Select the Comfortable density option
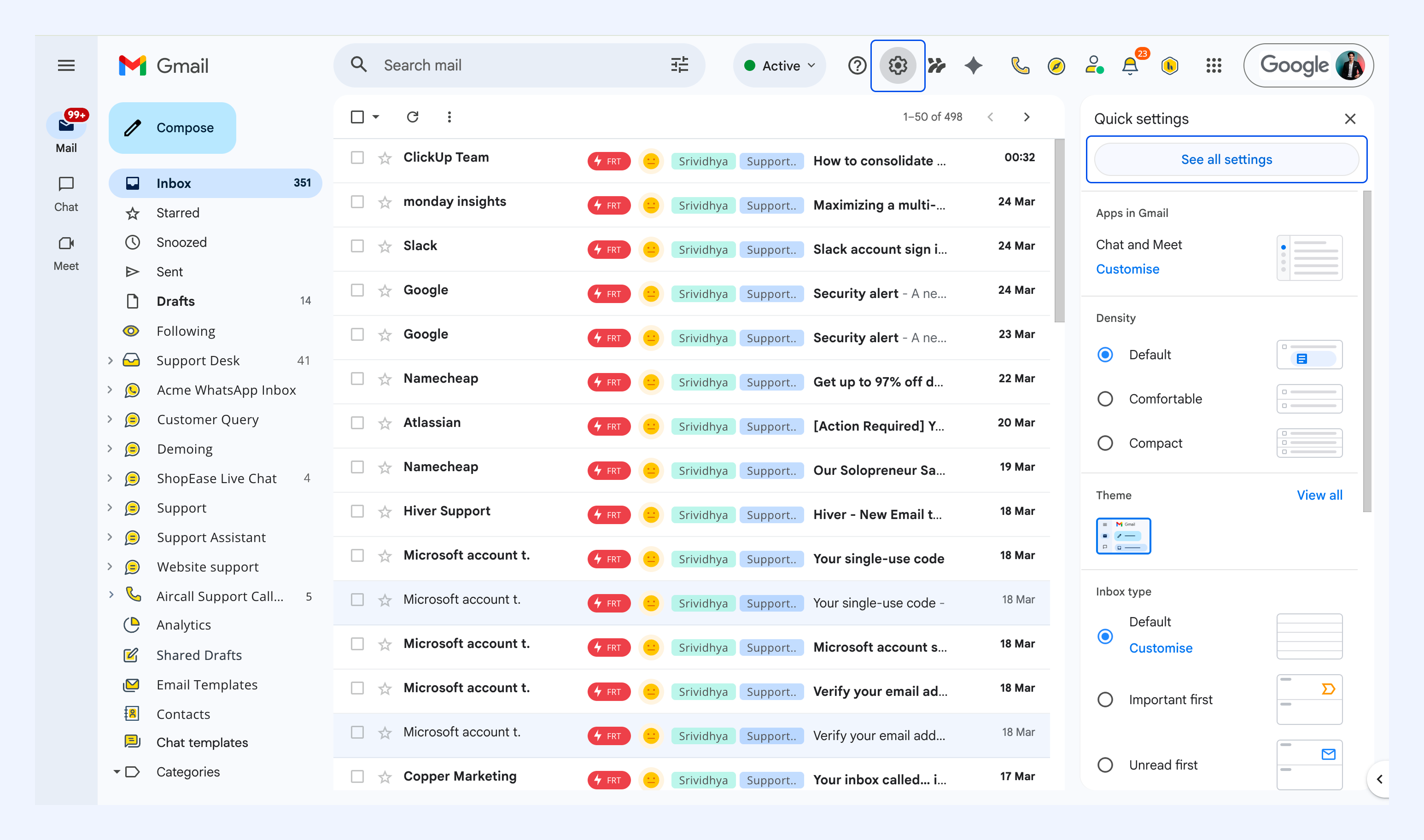Screen dimensions: 1424x840 tap(1105, 399)
